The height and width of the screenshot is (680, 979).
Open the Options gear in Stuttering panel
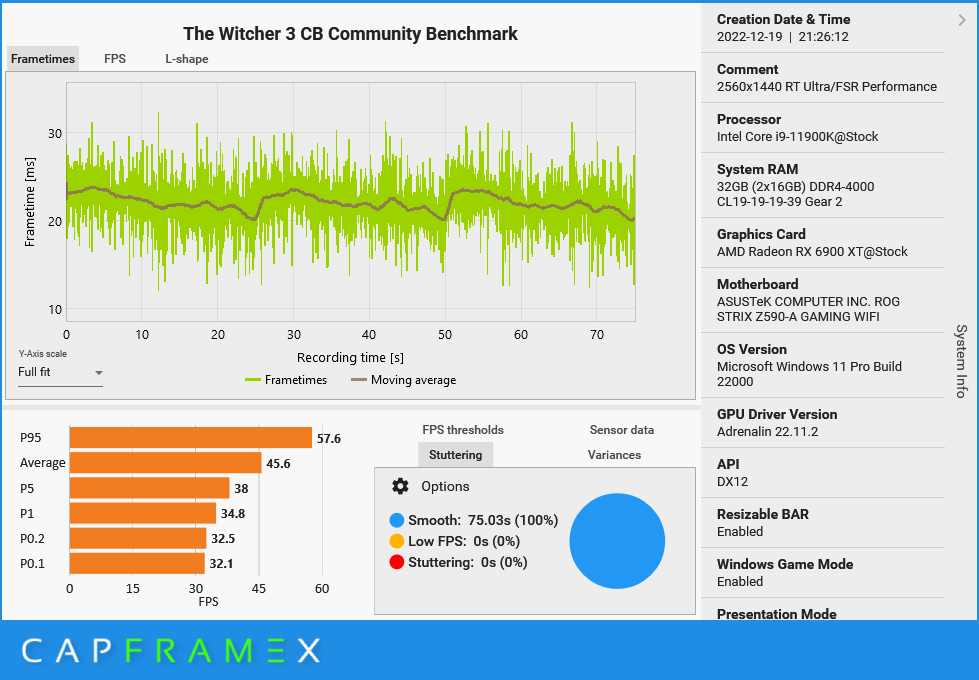click(400, 486)
